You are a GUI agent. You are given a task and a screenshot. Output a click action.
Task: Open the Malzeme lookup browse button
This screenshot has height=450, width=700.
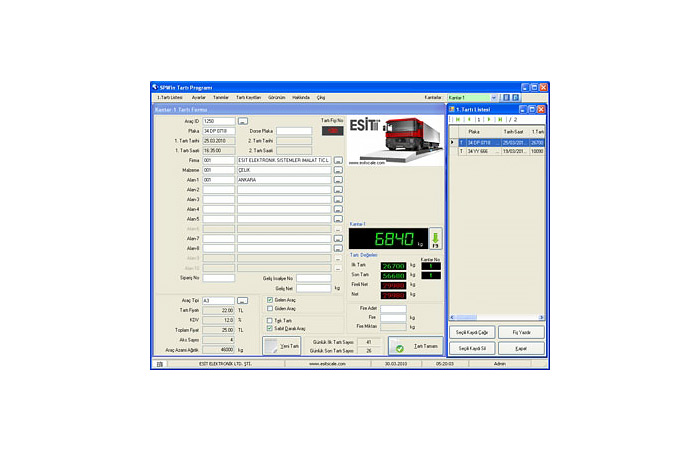coord(338,170)
